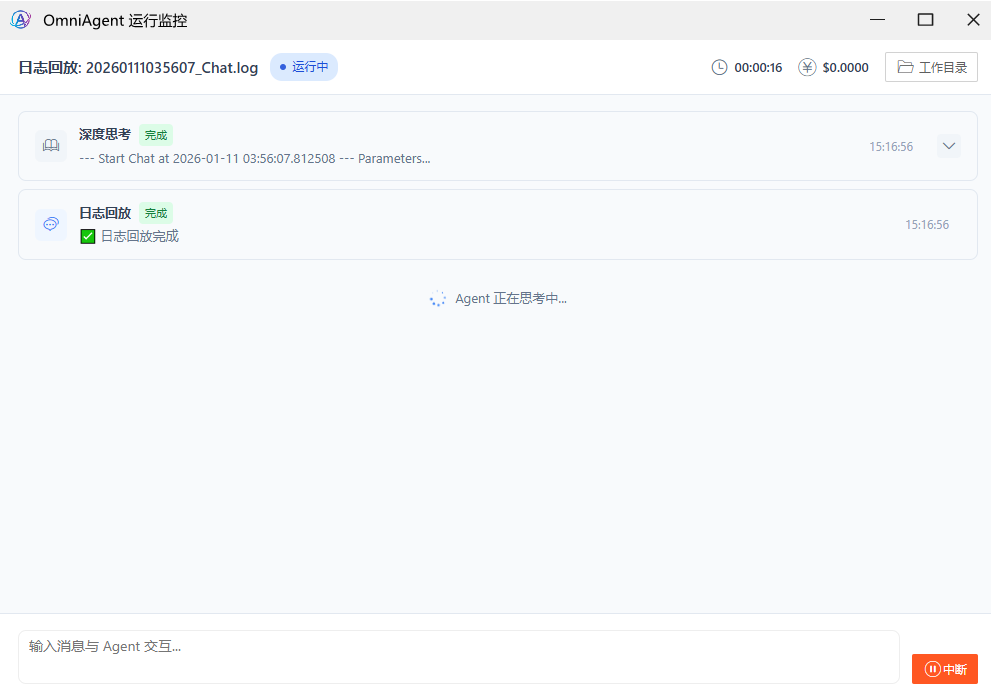Open the 工作目录 working directory
This screenshot has width=991, height=696.
(x=931, y=68)
